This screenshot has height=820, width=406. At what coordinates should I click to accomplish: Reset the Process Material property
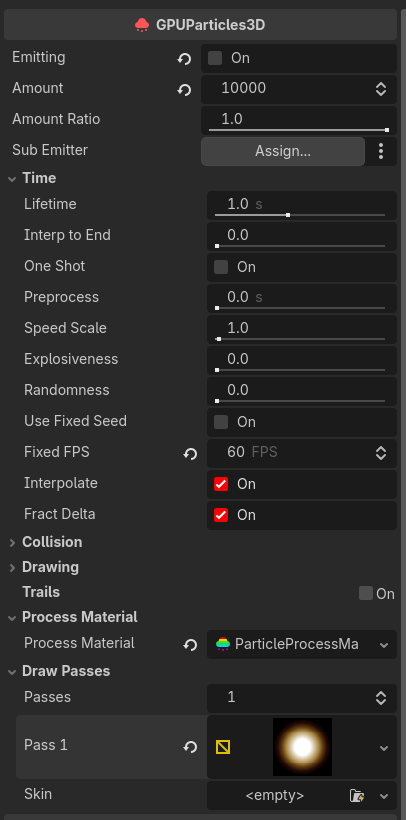tap(190, 645)
